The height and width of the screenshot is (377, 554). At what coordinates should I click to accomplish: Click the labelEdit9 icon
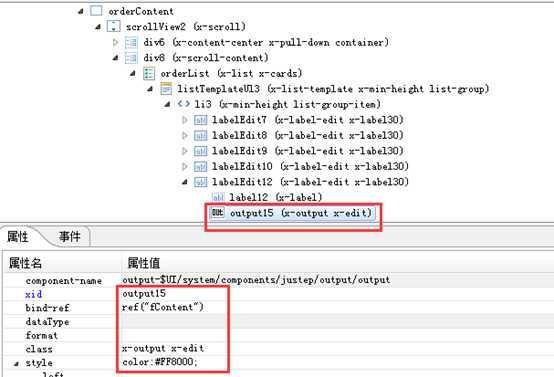click(x=200, y=151)
